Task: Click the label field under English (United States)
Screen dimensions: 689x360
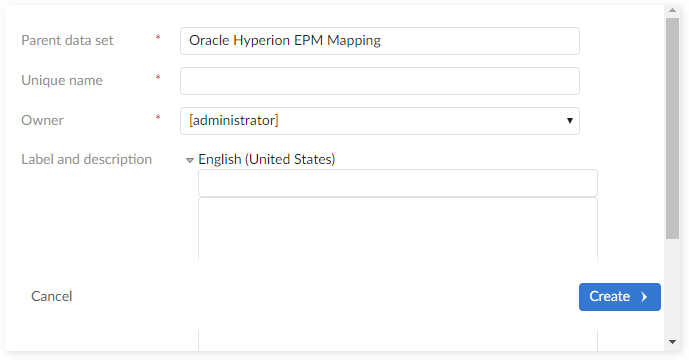Action: (398, 183)
